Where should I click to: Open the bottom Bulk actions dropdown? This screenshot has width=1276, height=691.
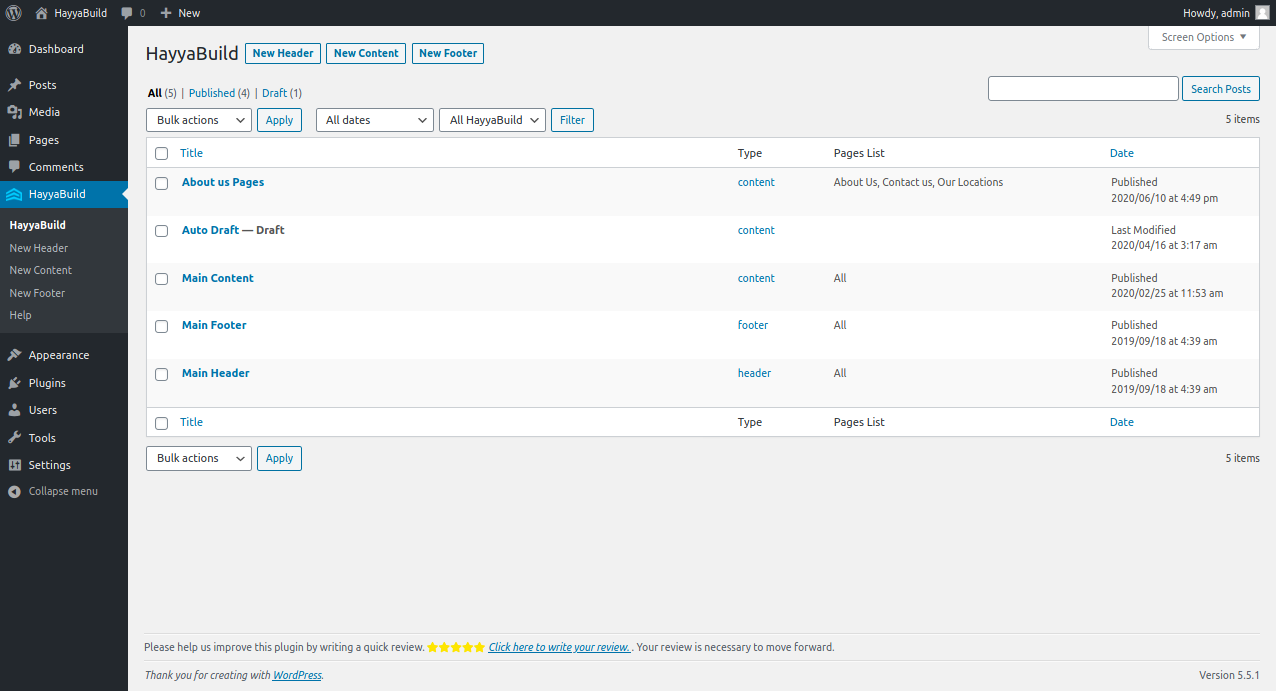coord(199,458)
